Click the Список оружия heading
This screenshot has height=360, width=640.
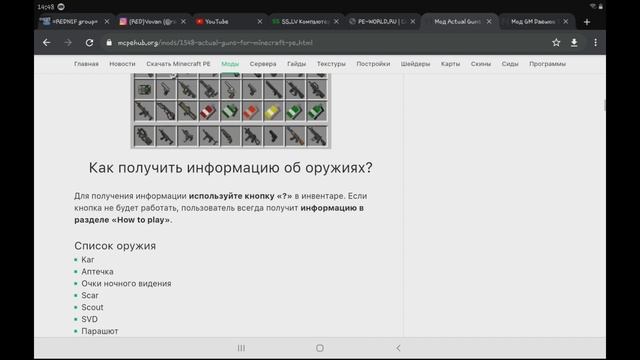pyautogui.click(x=115, y=246)
